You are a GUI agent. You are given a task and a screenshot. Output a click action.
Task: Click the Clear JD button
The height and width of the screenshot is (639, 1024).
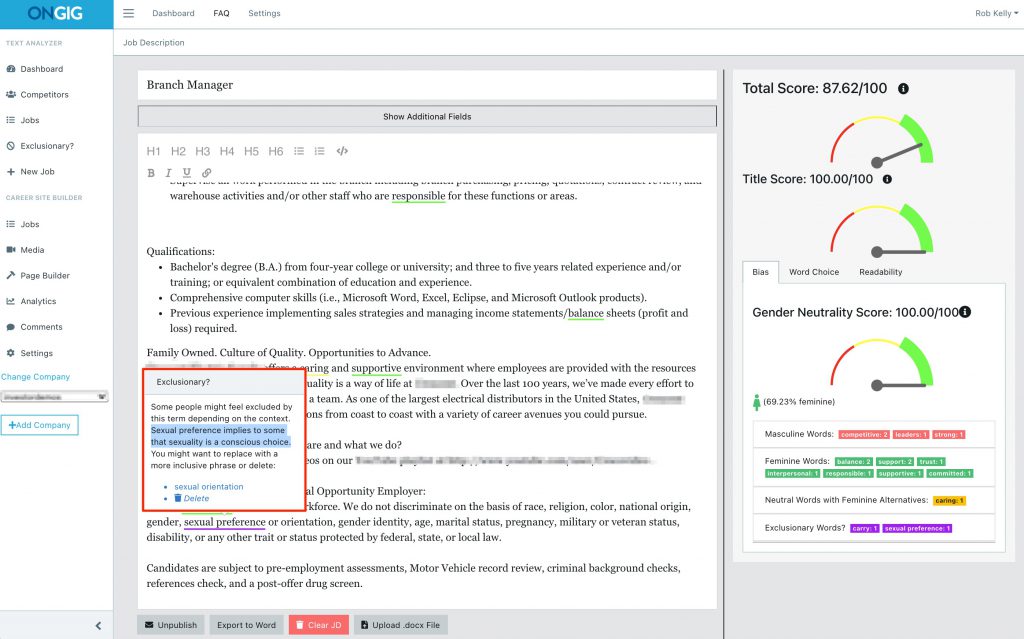[x=319, y=625]
